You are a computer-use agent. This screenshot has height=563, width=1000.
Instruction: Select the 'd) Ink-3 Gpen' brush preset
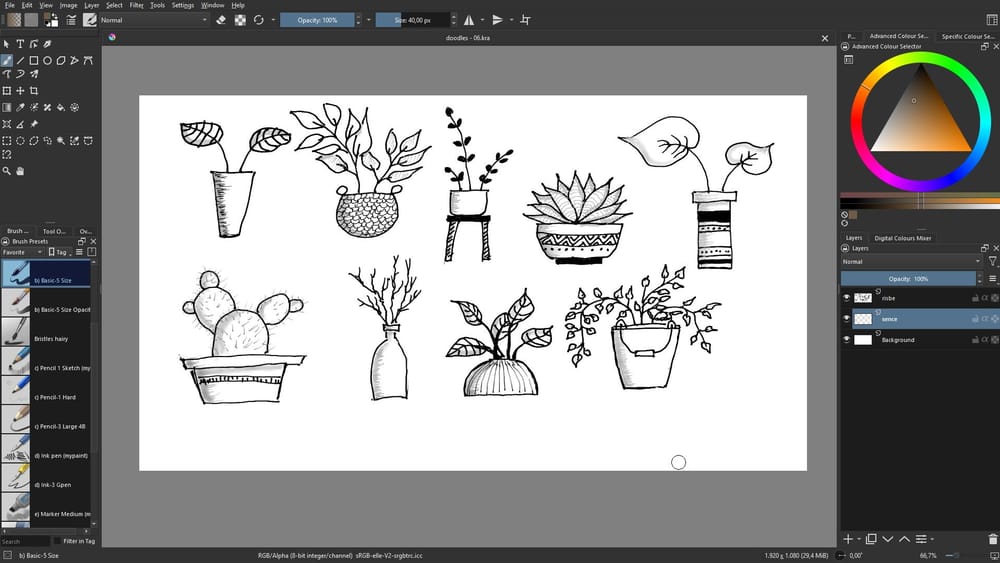coord(46,478)
